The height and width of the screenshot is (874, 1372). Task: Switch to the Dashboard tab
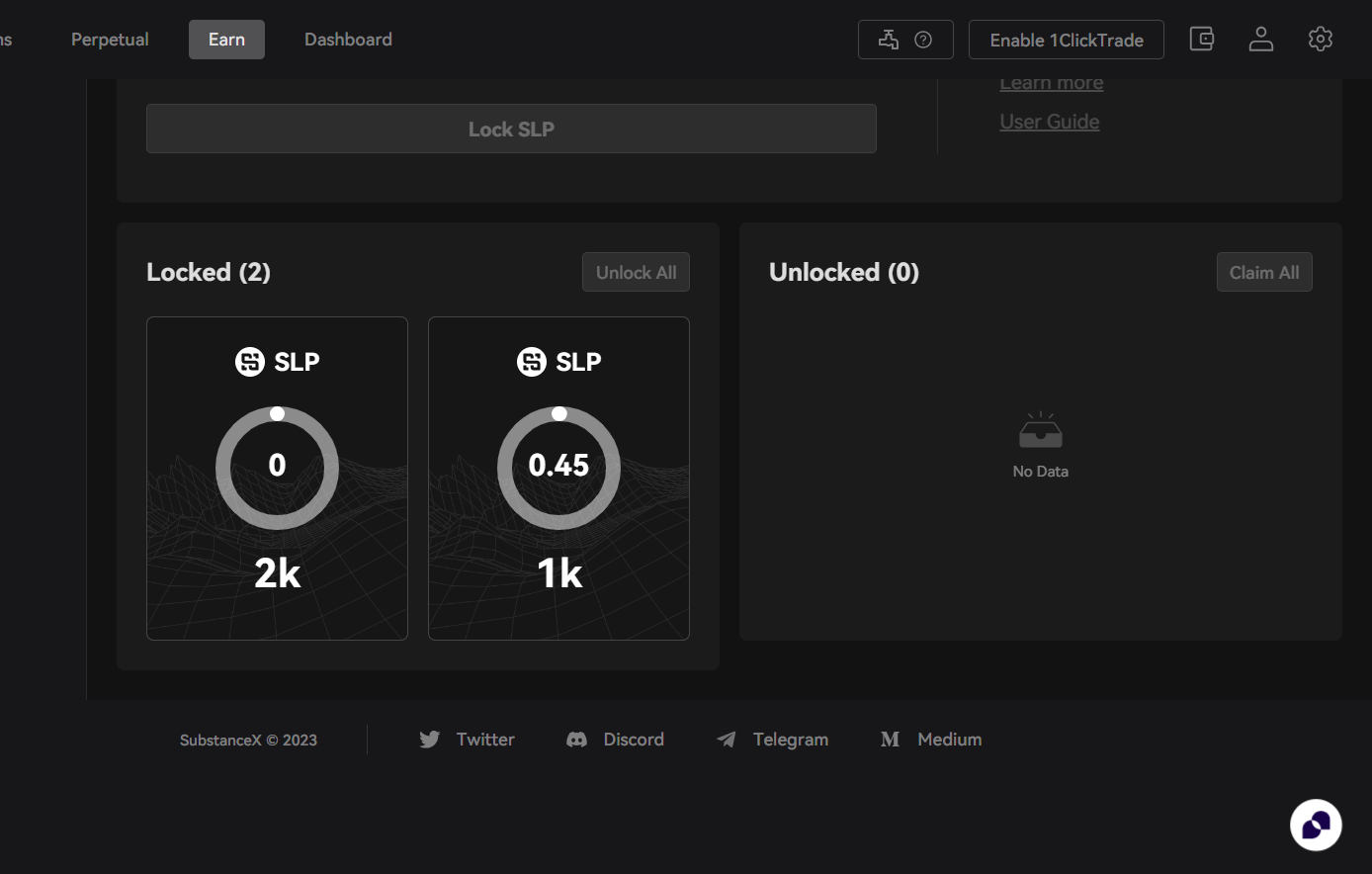tap(348, 40)
